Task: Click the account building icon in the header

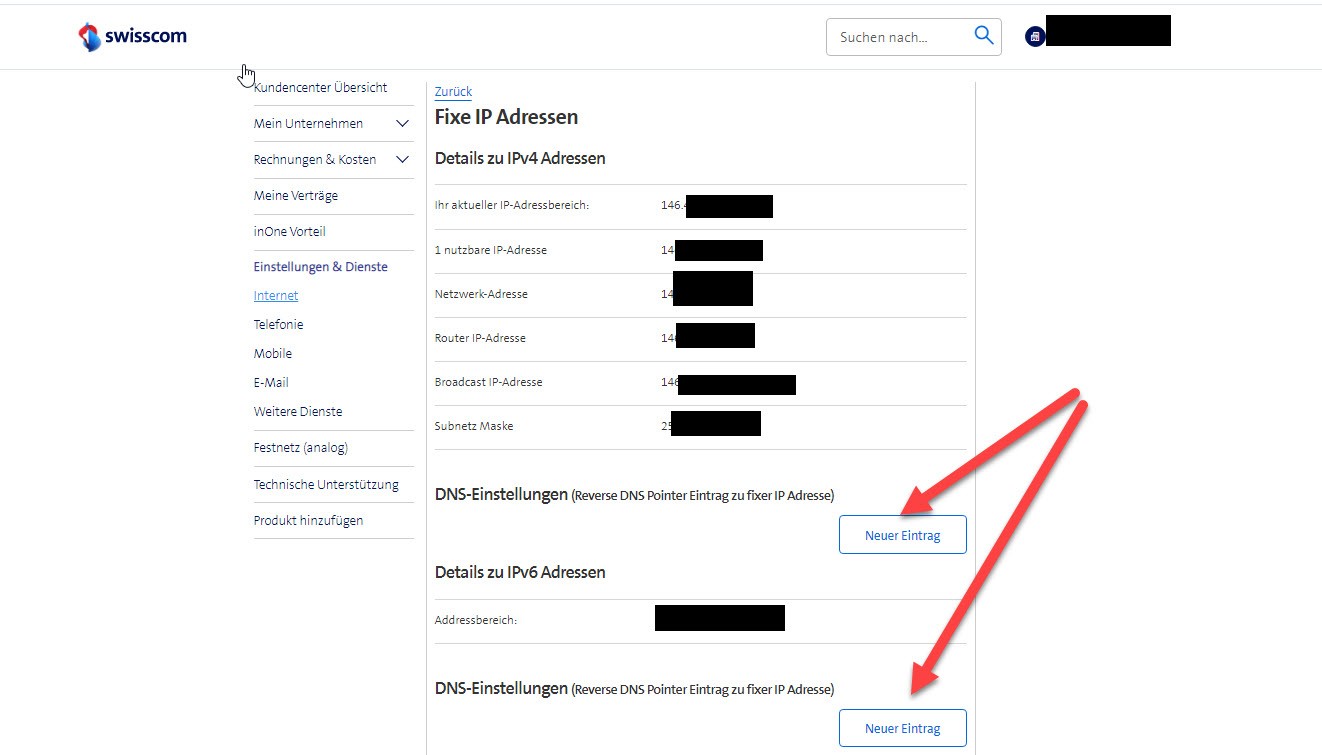Action: pyautogui.click(x=1035, y=36)
